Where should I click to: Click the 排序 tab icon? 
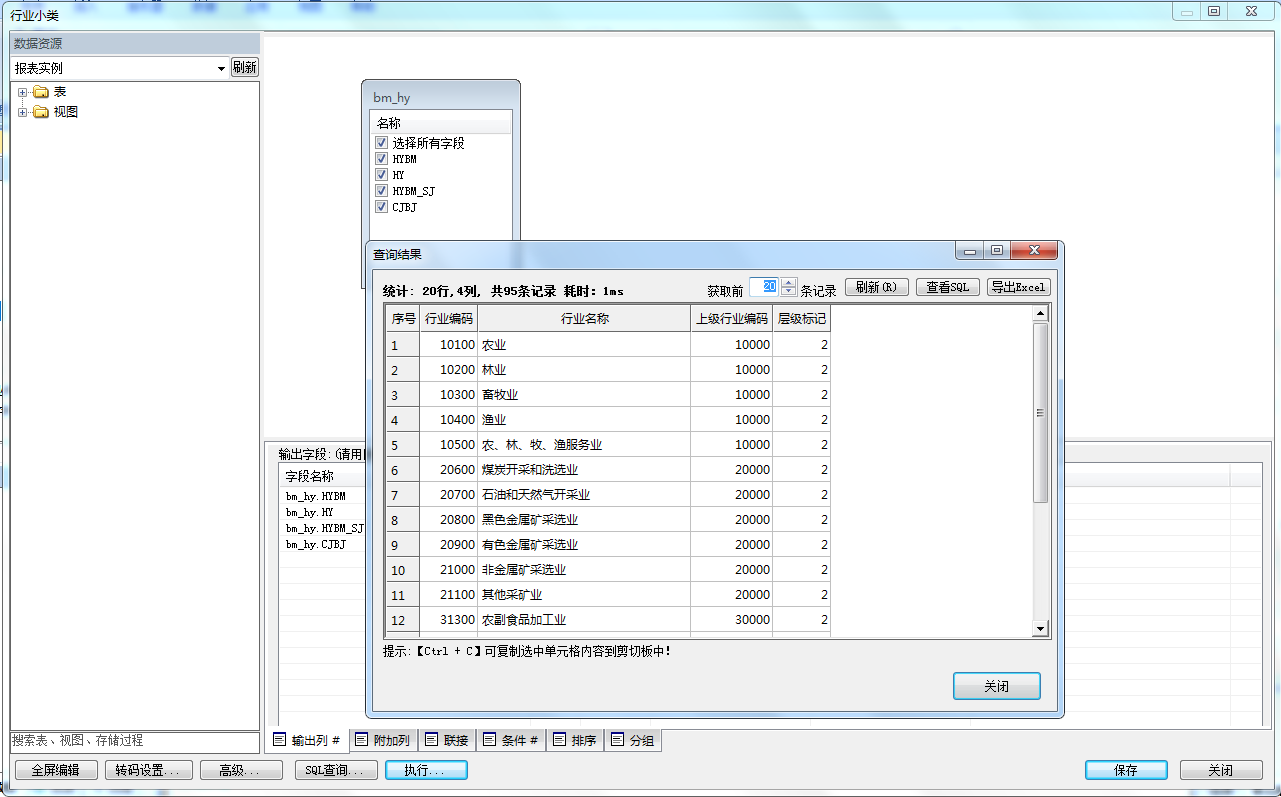point(560,741)
